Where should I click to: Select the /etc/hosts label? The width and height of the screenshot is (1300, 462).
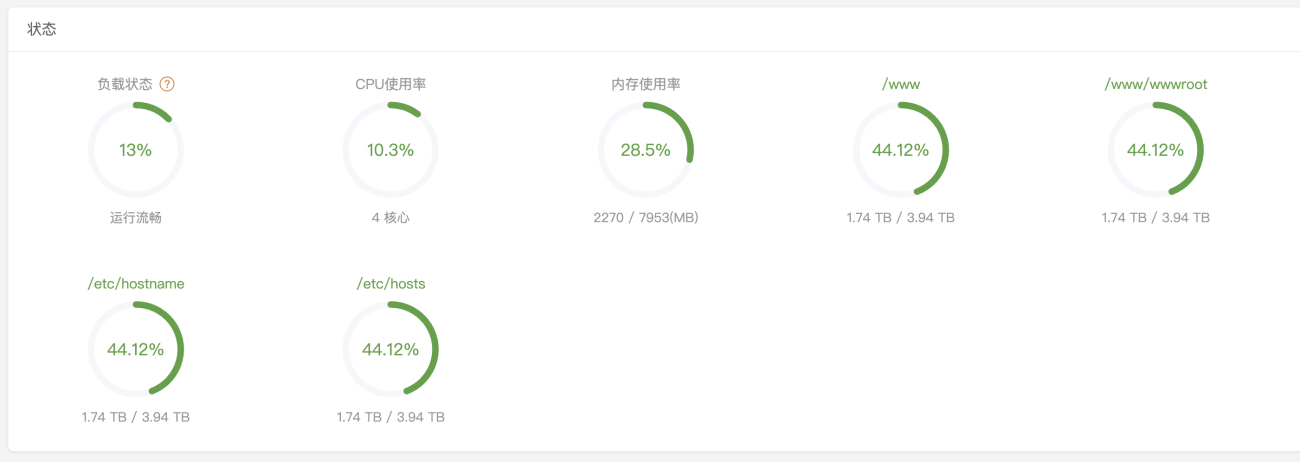pyautogui.click(x=391, y=284)
